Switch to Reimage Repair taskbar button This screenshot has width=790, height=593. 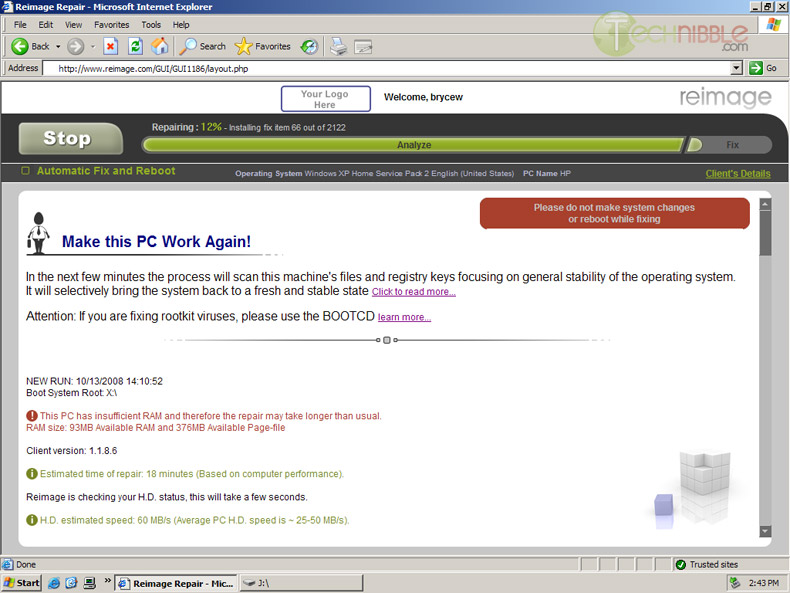click(x=175, y=583)
